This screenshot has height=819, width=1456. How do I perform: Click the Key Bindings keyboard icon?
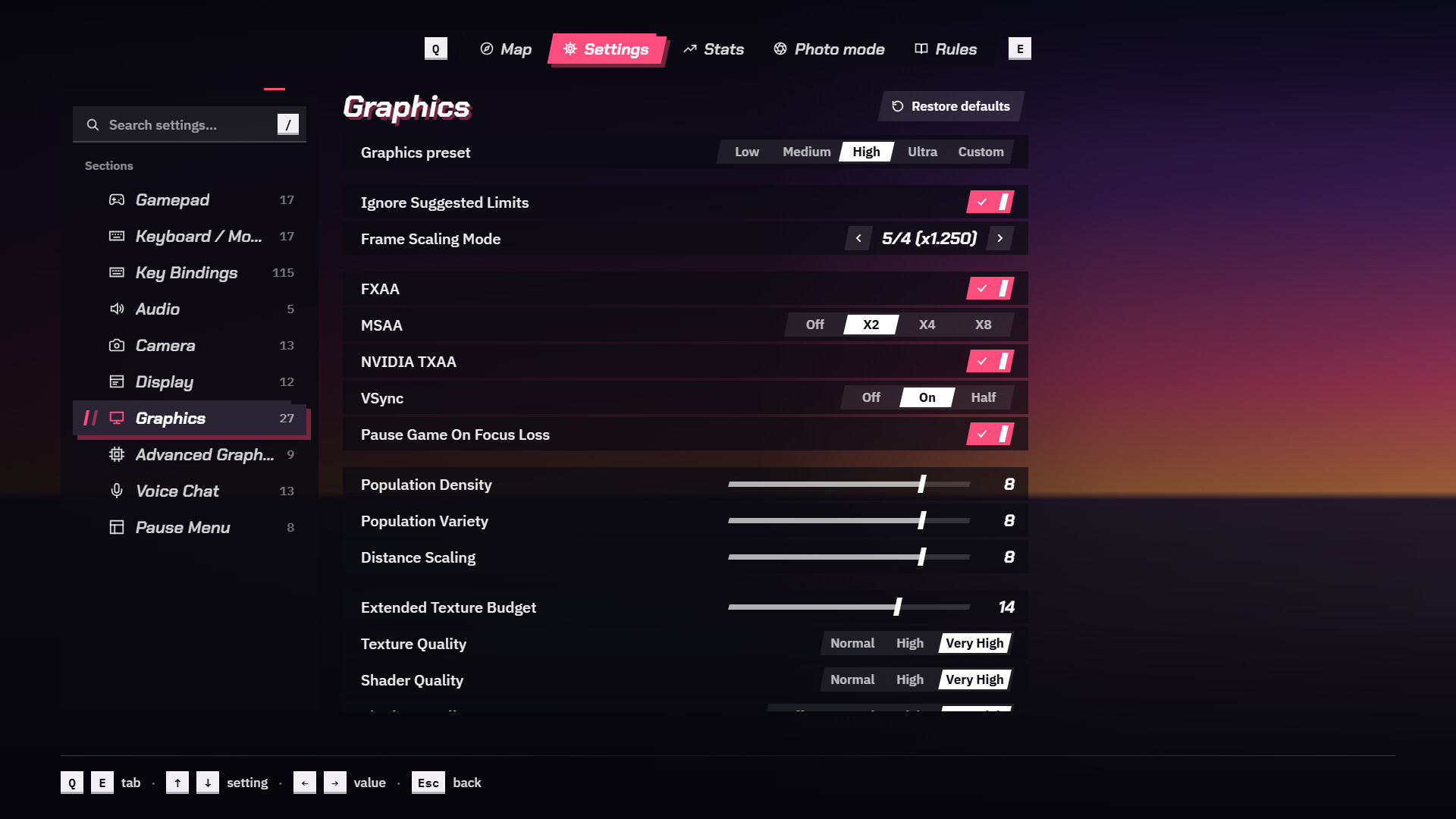coord(116,272)
